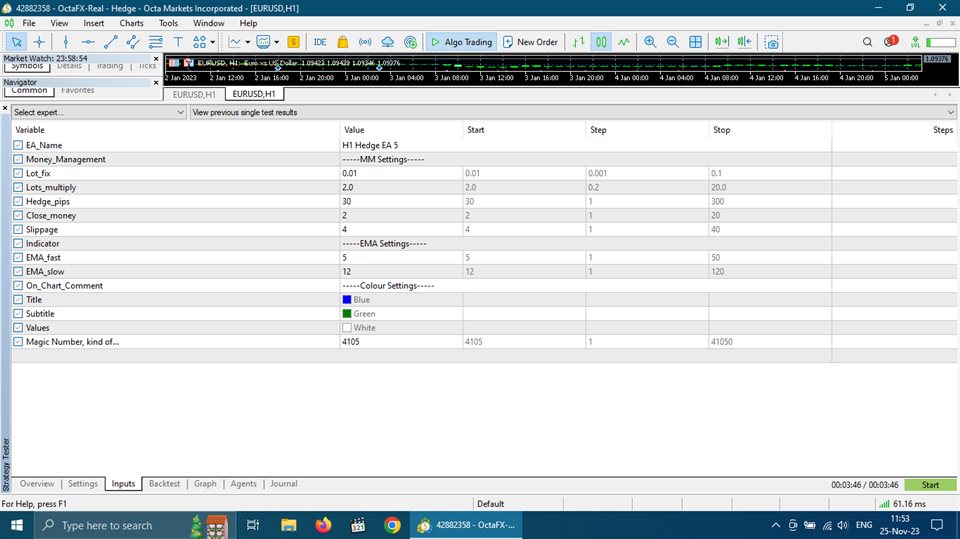Select the Fibonacci retracement lines tool
Image resolution: width=960 pixels, height=539 pixels.
coord(156,42)
